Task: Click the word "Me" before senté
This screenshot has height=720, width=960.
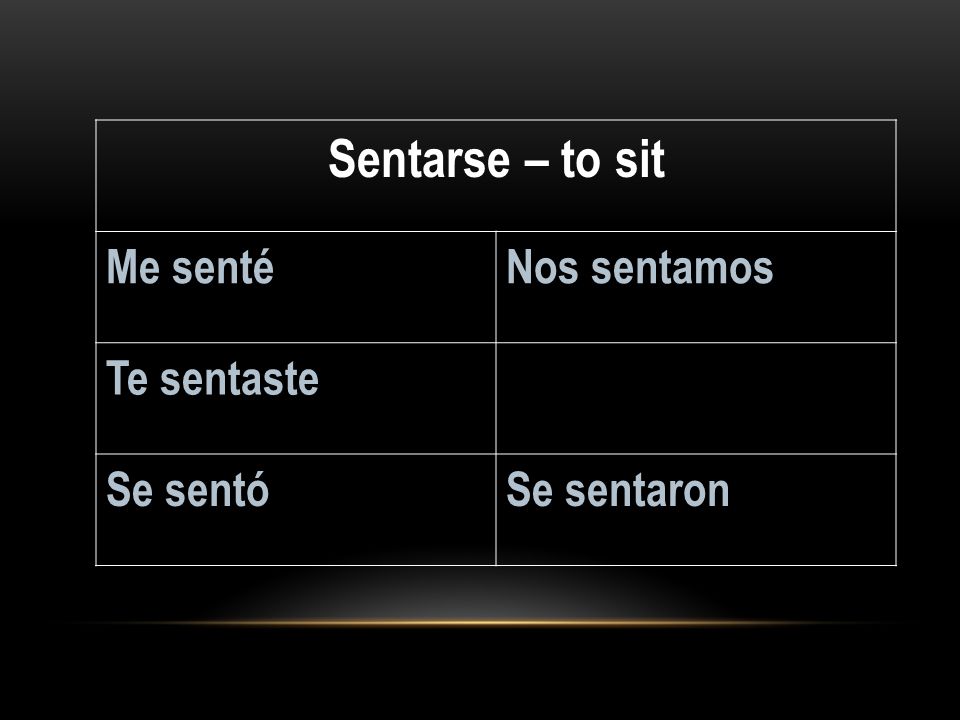Action: pos(133,268)
